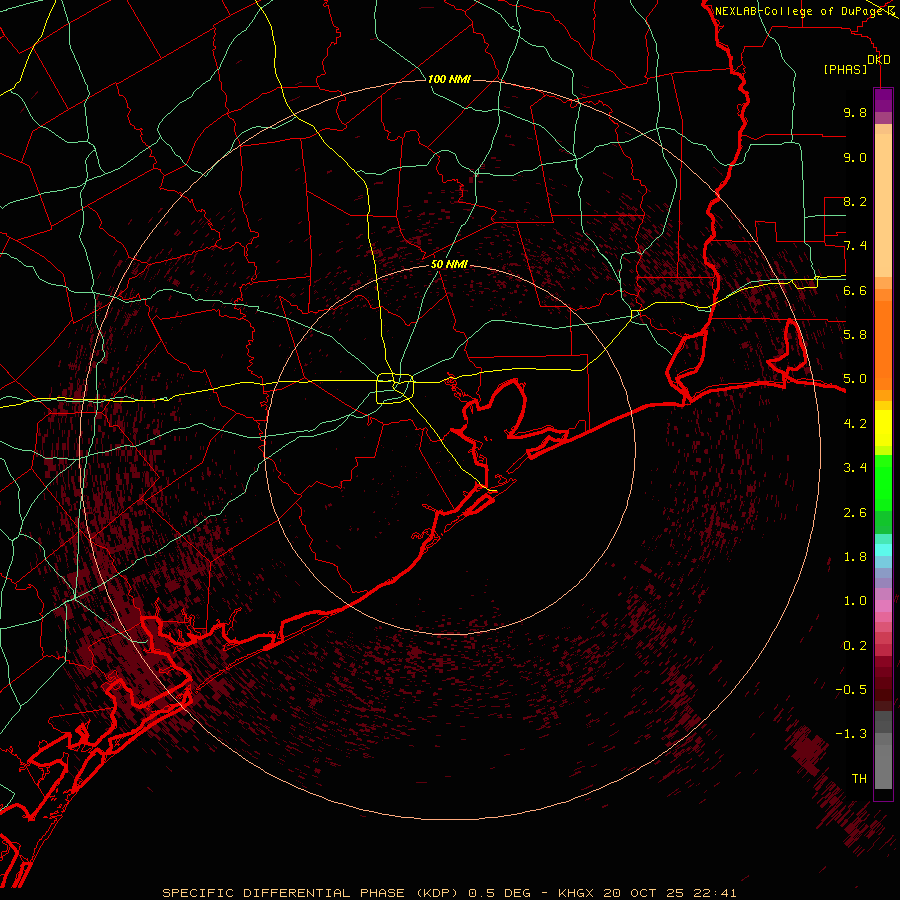
Task: Click the 4.2 scale value
Action: pos(855,424)
